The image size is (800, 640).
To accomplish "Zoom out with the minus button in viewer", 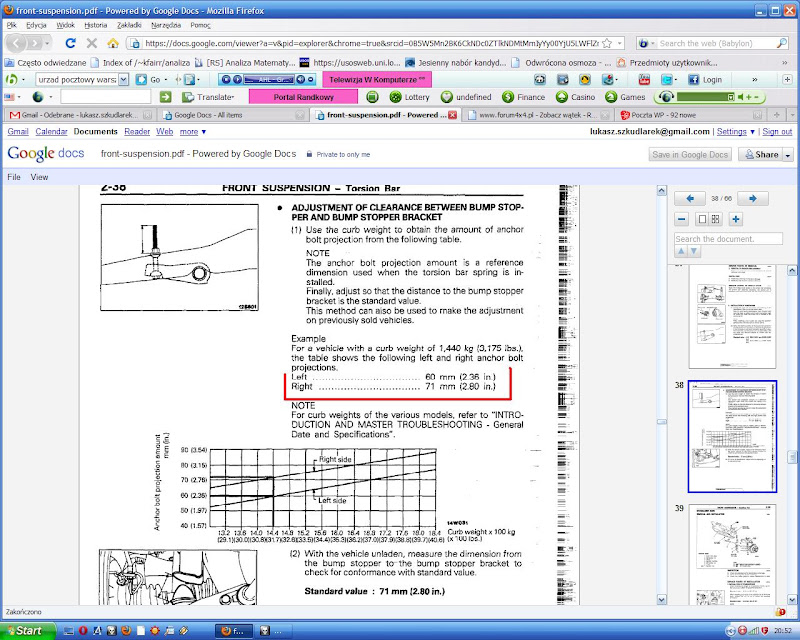I will [682, 219].
